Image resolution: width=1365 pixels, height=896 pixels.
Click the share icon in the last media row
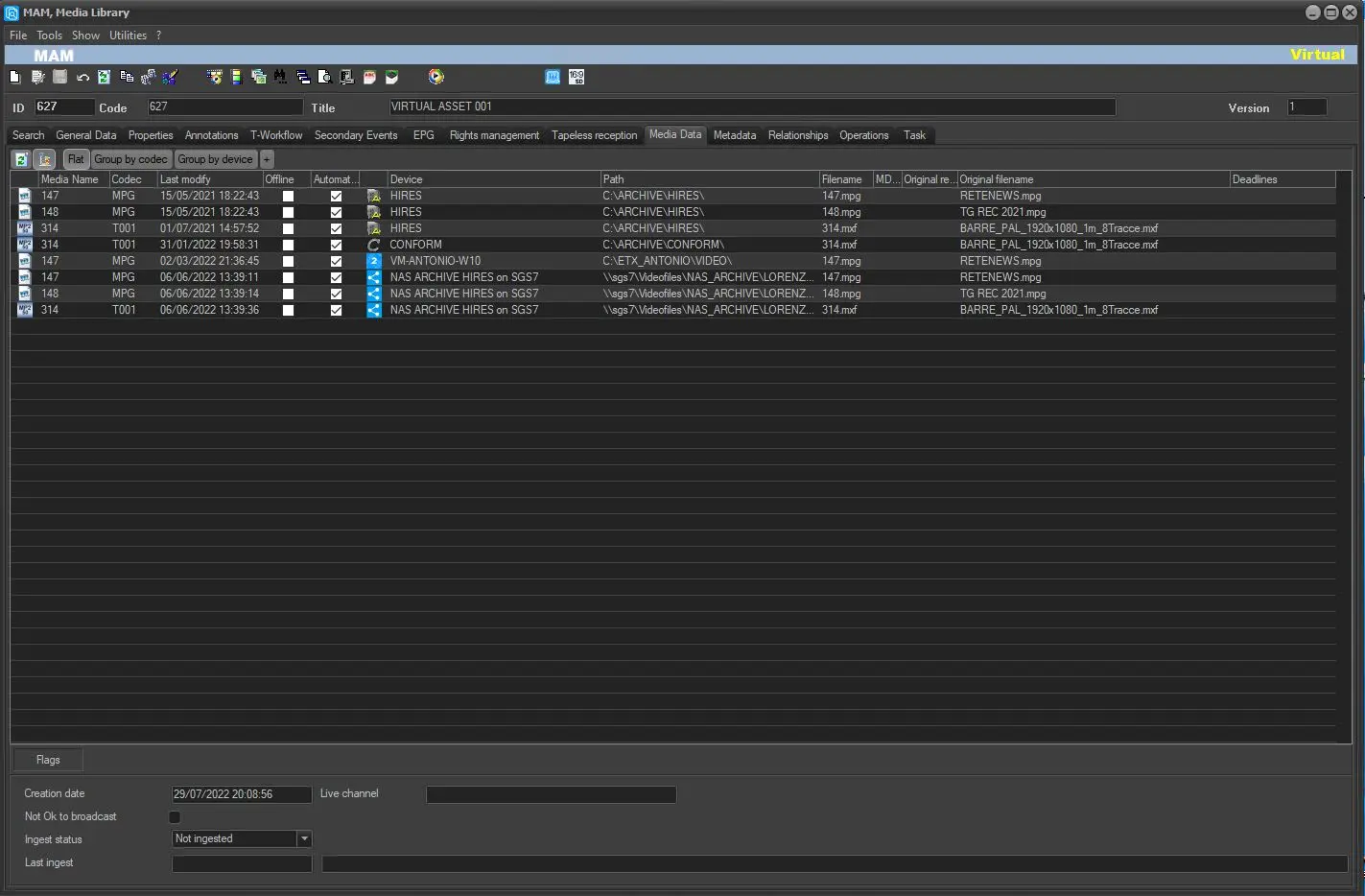374,310
